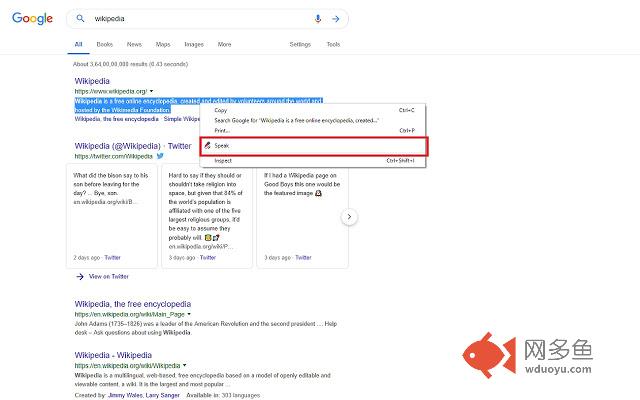Click the blue arrow search submit icon
This screenshot has height=400, width=640.
coord(336,19)
